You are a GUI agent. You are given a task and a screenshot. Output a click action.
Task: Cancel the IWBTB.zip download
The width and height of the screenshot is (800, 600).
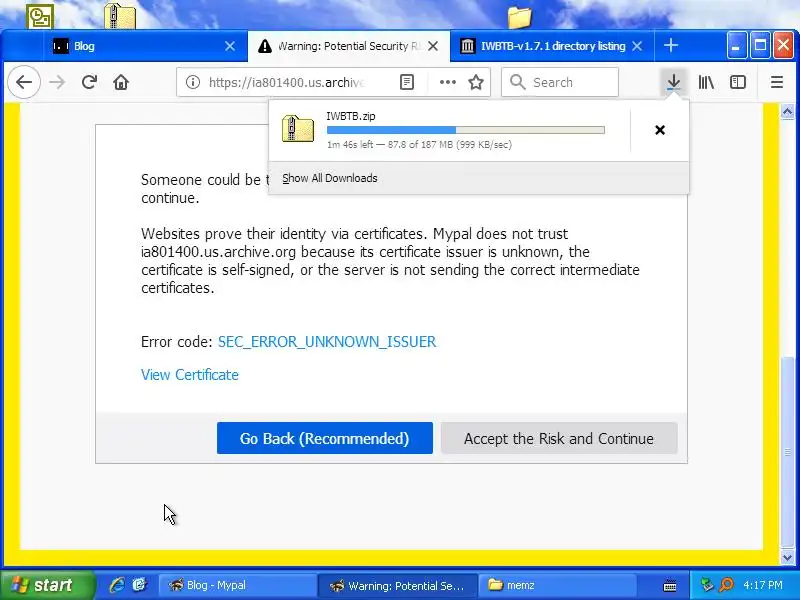pyautogui.click(x=660, y=130)
